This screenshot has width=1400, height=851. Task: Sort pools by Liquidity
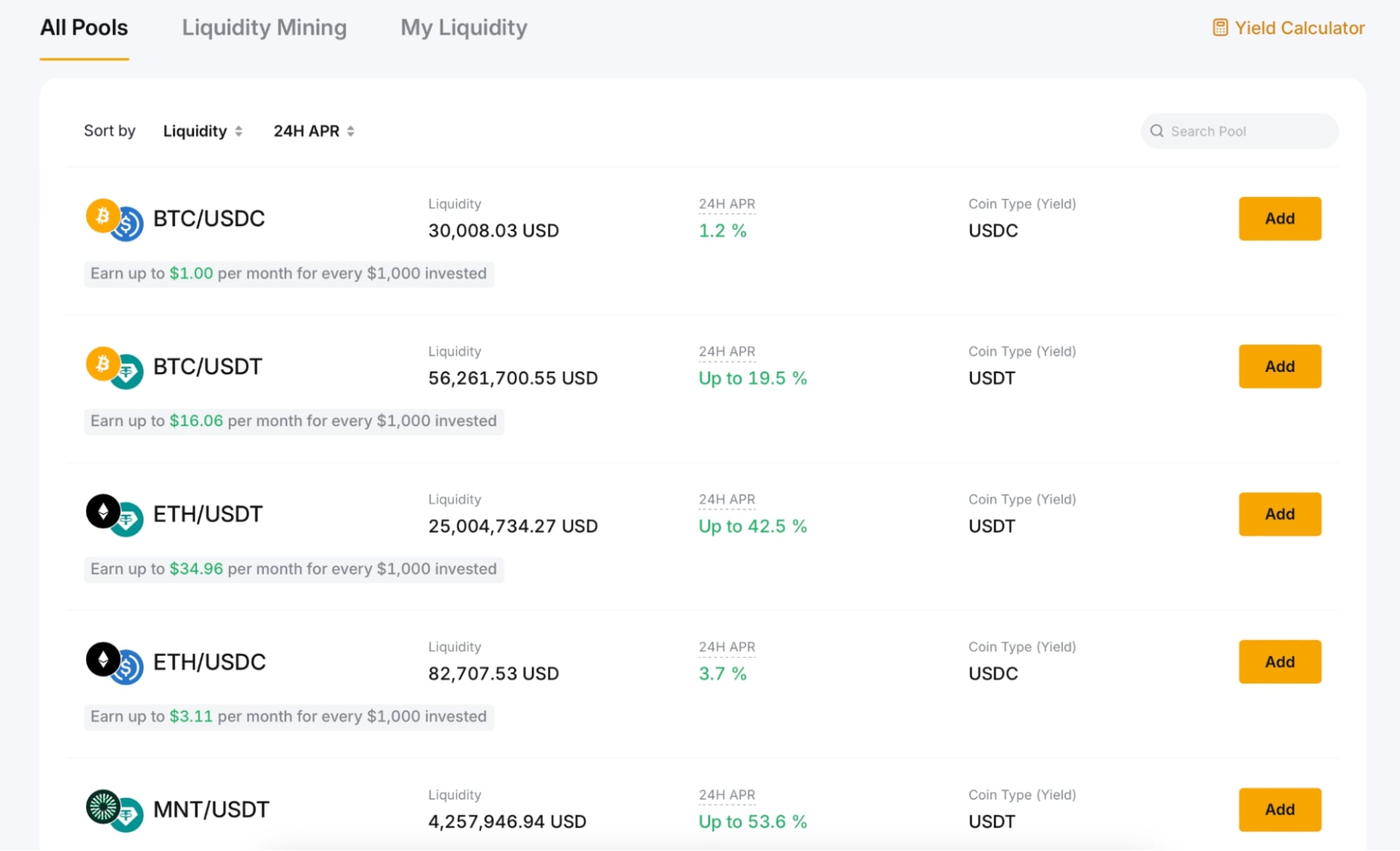tap(195, 131)
